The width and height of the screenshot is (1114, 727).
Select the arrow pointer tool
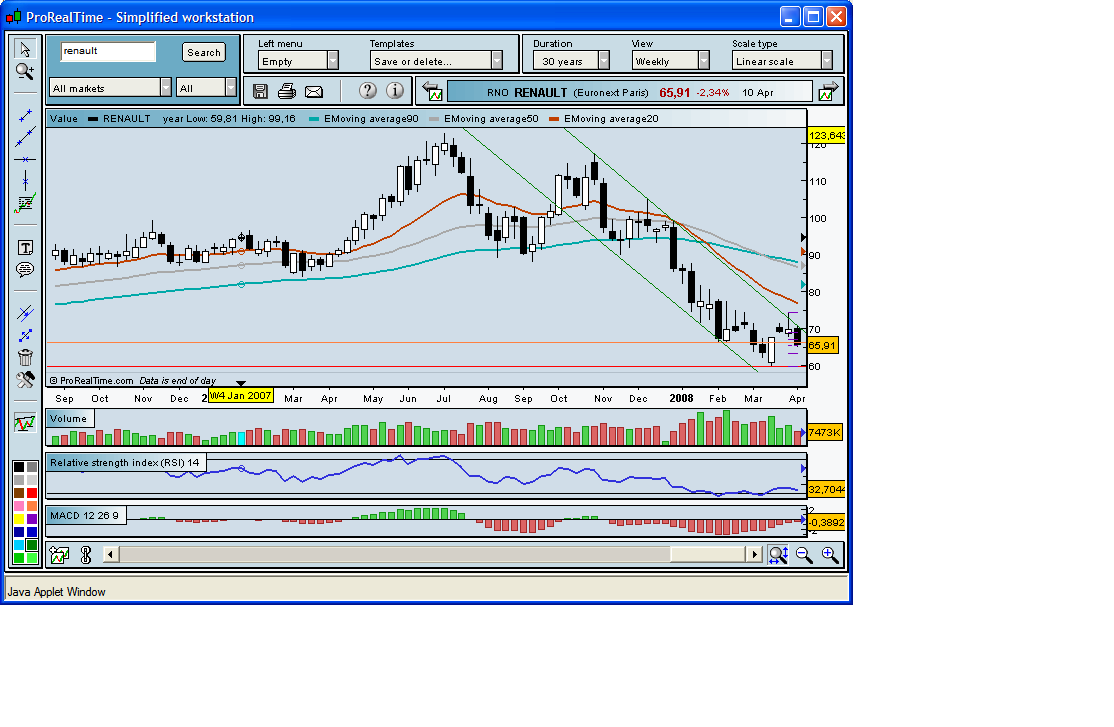25,49
